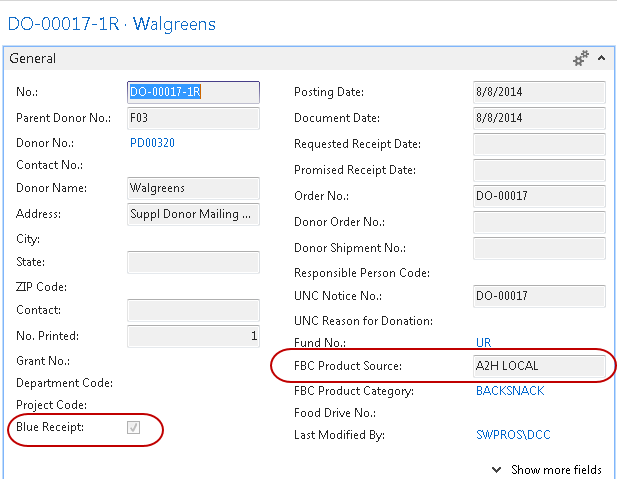Select the FBC Product Source field
The image size is (617, 479).
click(x=539, y=366)
